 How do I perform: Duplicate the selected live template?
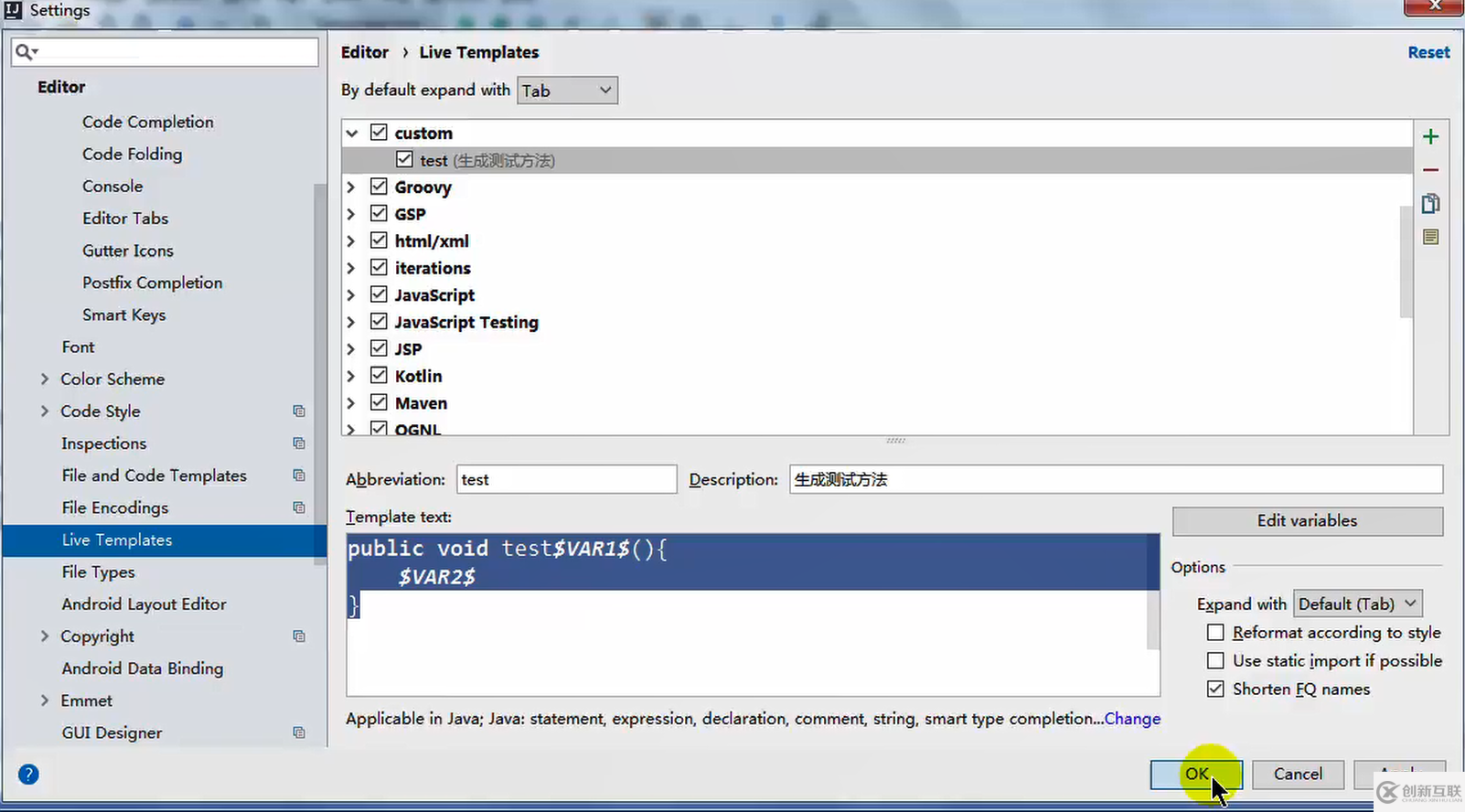[x=1431, y=203]
